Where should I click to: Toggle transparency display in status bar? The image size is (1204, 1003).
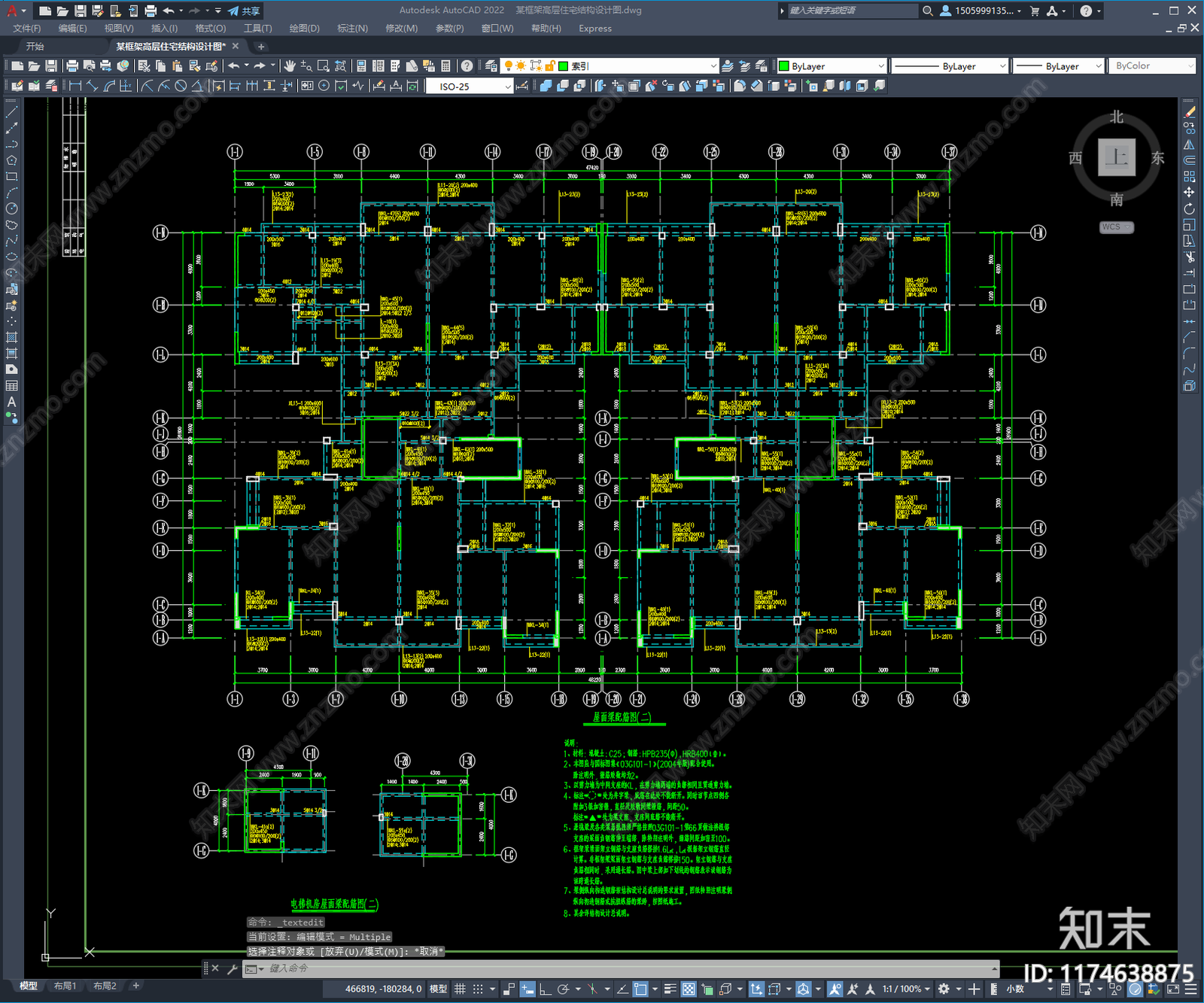689,989
